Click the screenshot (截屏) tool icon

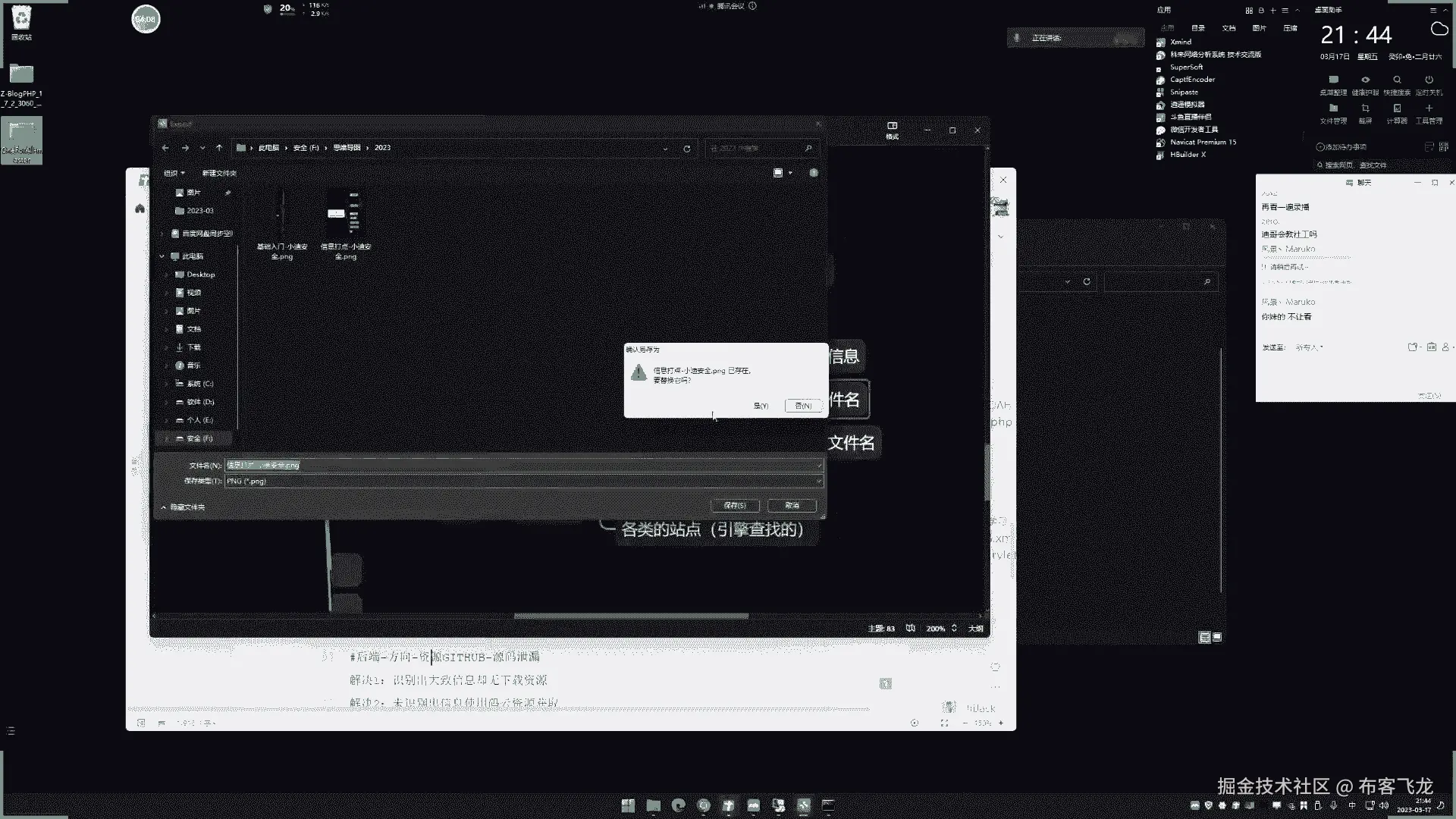click(x=1365, y=108)
